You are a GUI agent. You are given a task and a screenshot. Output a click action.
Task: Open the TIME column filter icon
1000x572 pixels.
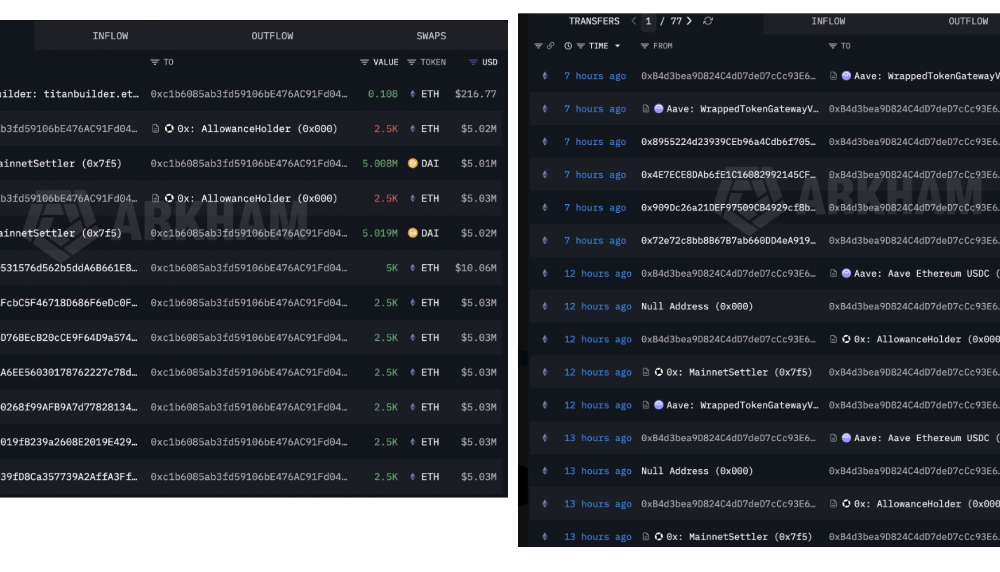[x=580, y=46]
